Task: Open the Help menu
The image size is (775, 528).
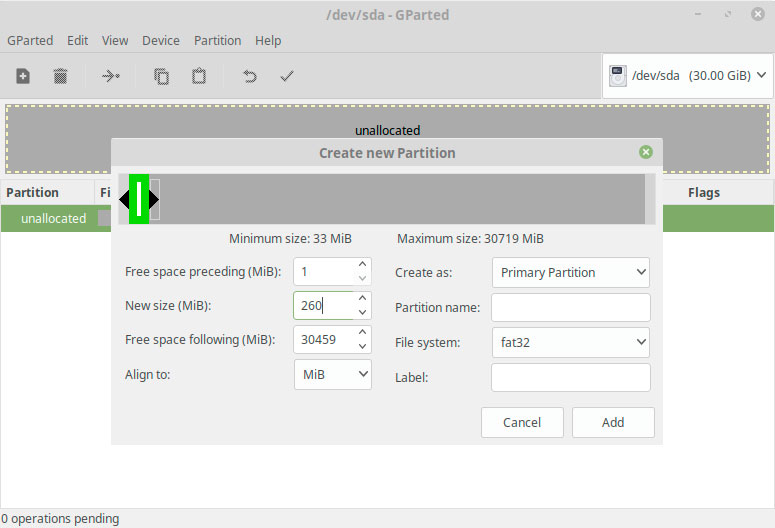Action: [x=268, y=41]
